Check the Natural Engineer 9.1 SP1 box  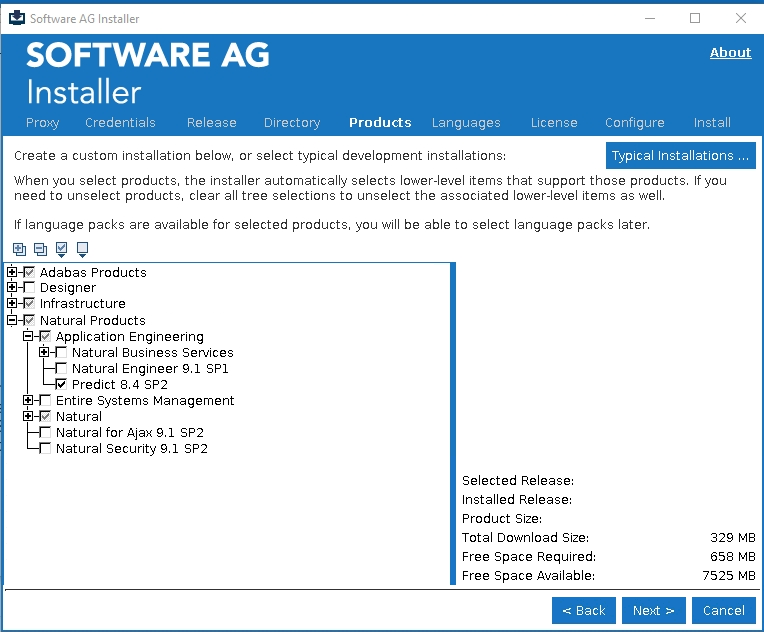(x=61, y=369)
